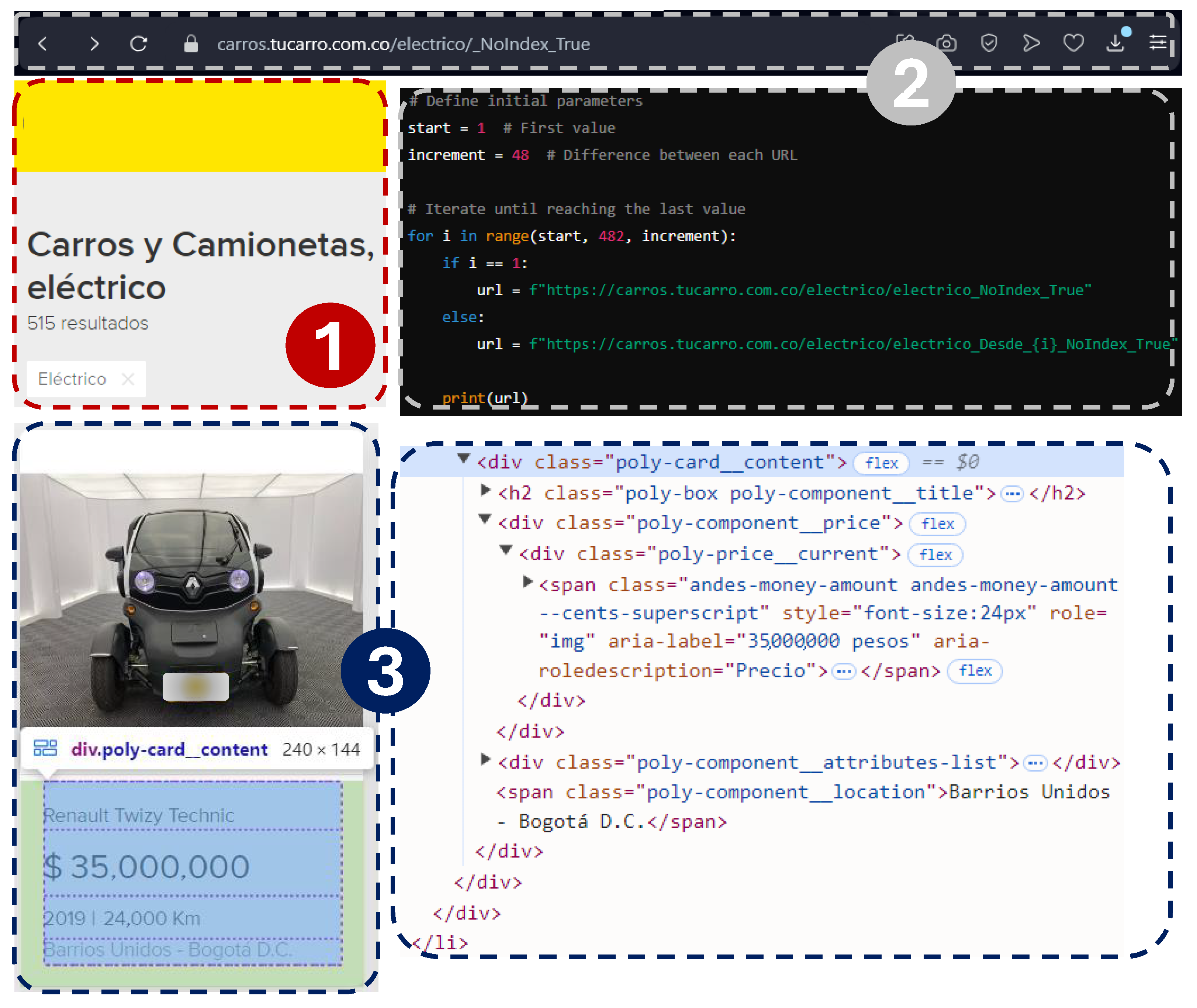
Task: Remove the Eléctrico filter with X
Action: pyautogui.click(x=128, y=379)
